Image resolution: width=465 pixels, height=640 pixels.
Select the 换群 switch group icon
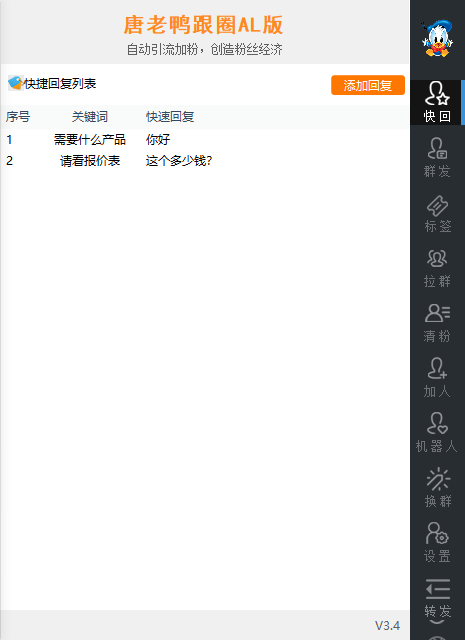(x=437, y=488)
